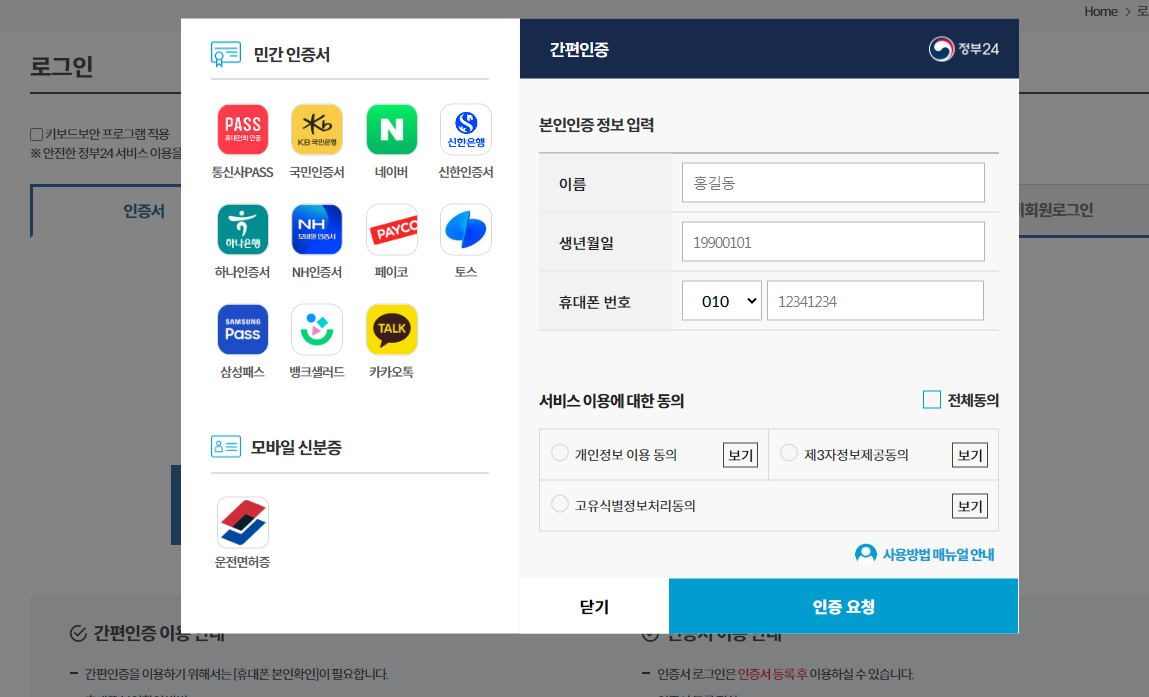Switch to the 인증서 login tab
The width and height of the screenshot is (1149, 697).
tap(106, 211)
